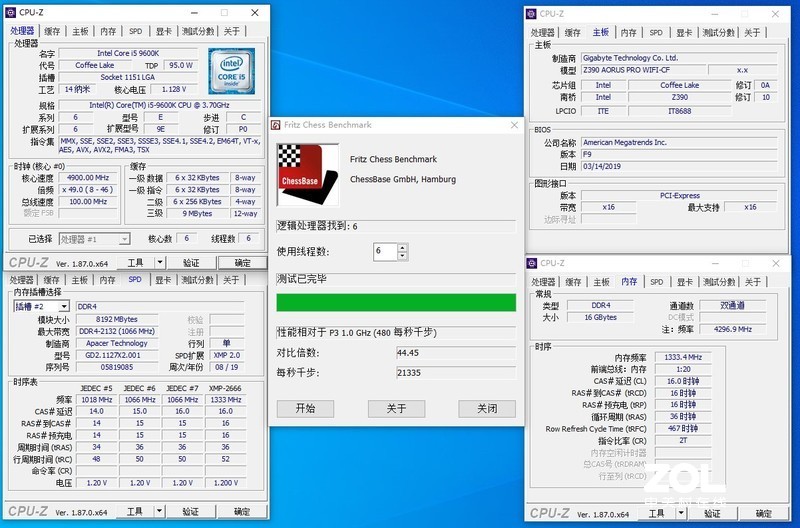Open 测试分数 tab in the mainboard window
This screenshot has height=528, width=800.
click(x=718, y=33)
